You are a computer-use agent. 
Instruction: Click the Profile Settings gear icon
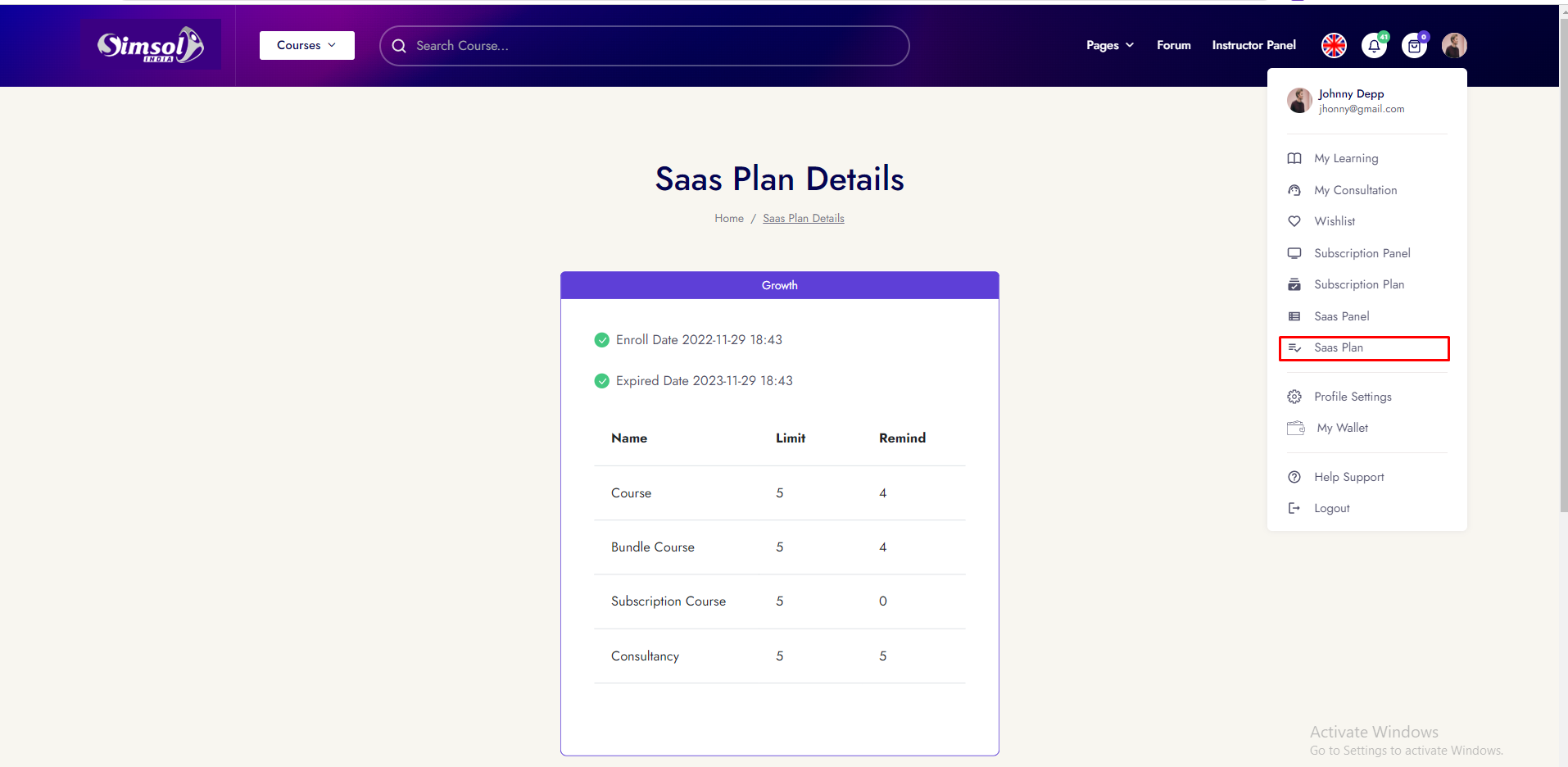pyautogui.click(x=1294, y=397)
